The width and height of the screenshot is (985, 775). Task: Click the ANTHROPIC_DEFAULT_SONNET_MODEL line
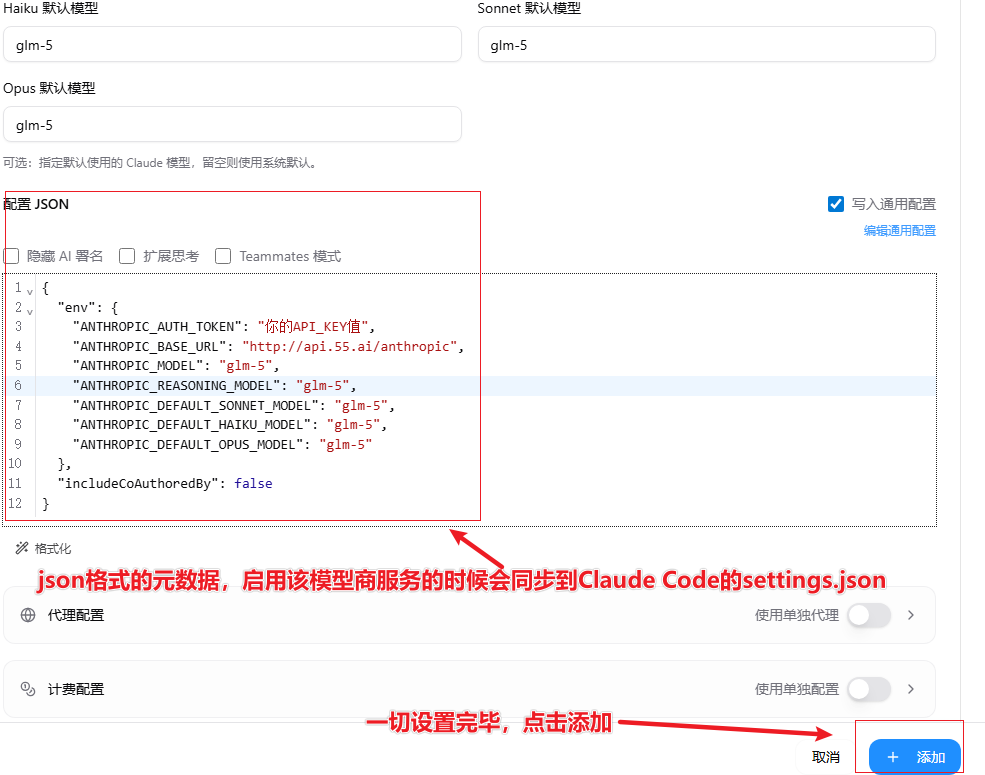coord(234,406)
